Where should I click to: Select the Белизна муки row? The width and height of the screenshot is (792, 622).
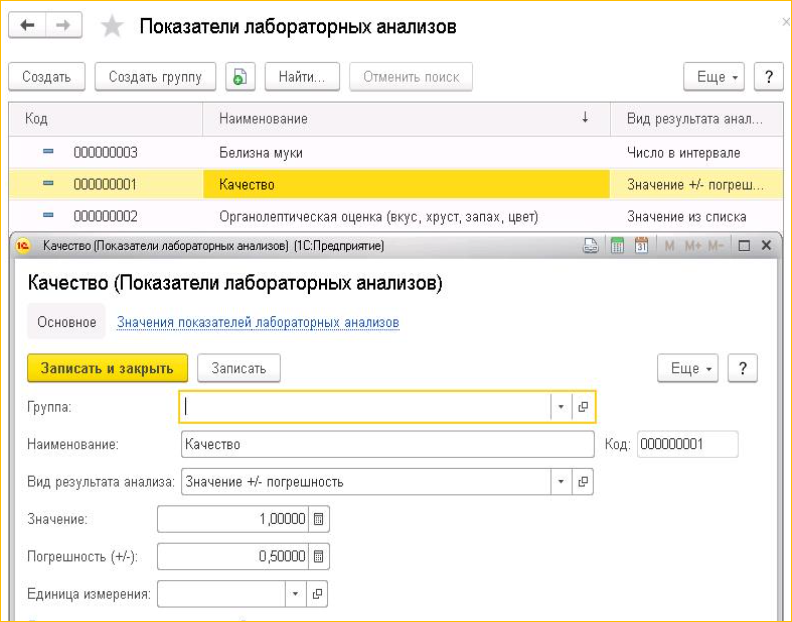pos(396,152)
